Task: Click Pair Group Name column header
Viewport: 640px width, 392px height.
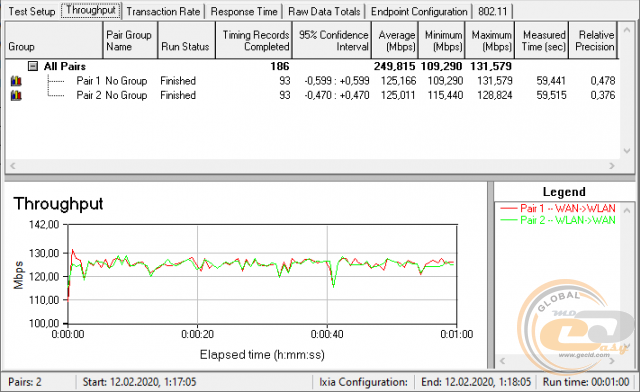Action: [130, 40]
